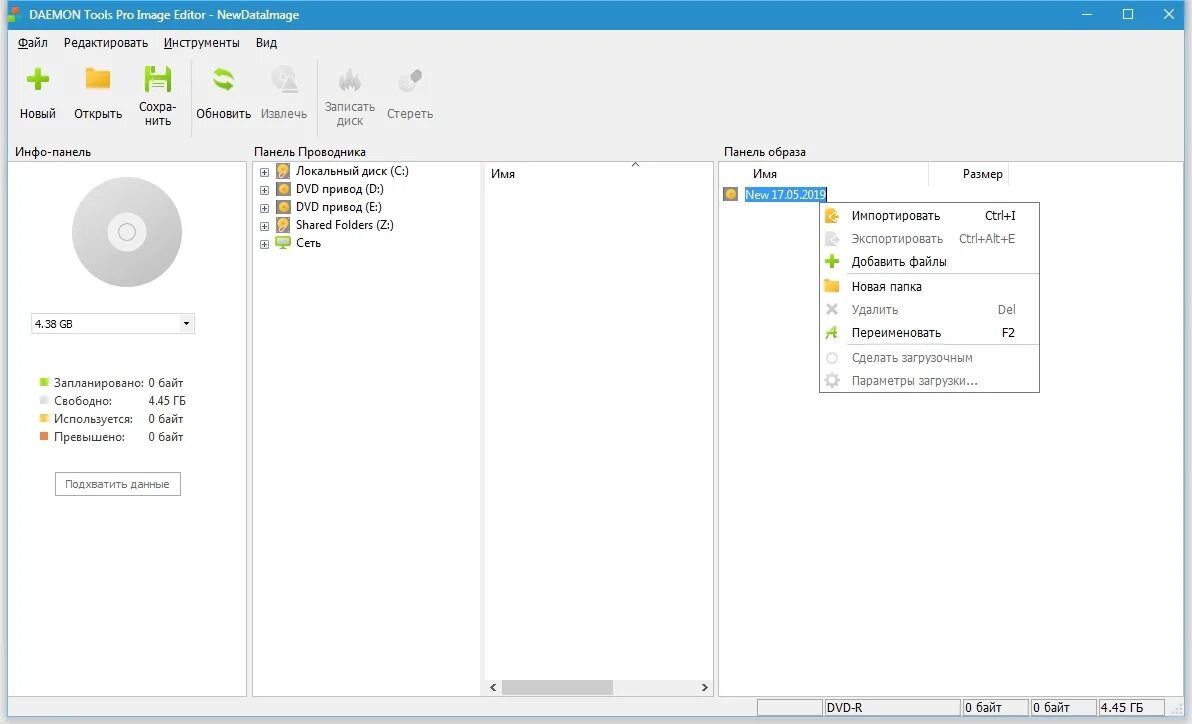
Task: Click the green plus beside Добавить файлы
Action: pos(830,261)
